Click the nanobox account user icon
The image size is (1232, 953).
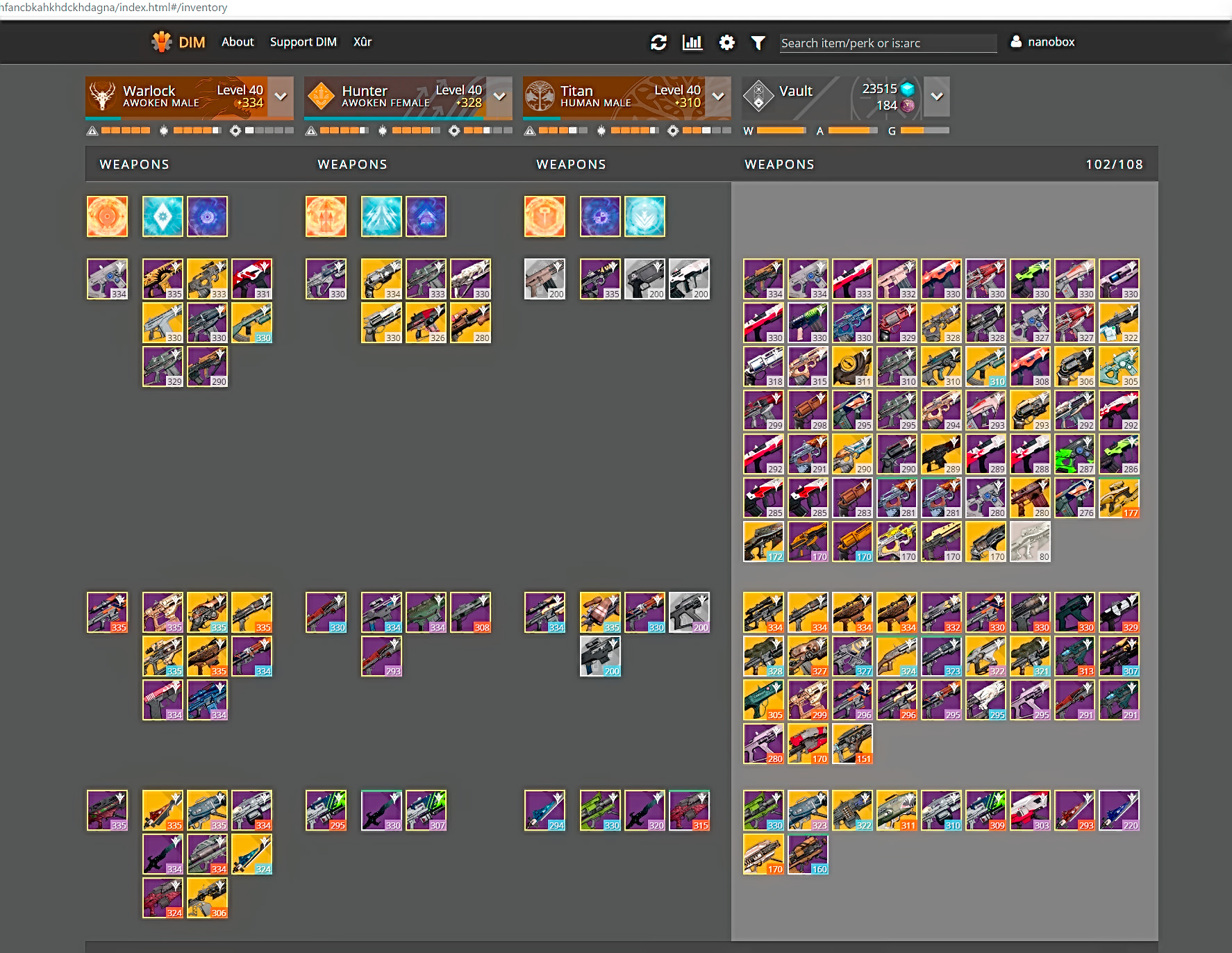pos(1016,42)
